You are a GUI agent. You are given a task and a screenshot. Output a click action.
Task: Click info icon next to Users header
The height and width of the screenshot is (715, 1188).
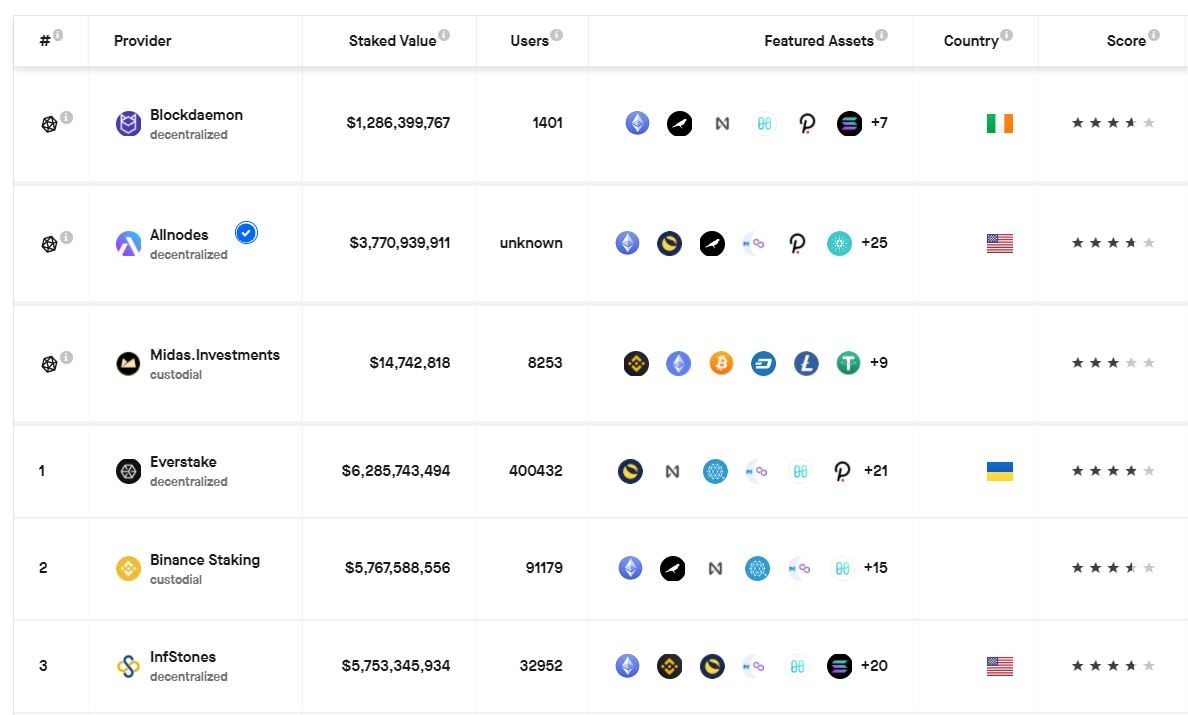[x=556, y=35]
